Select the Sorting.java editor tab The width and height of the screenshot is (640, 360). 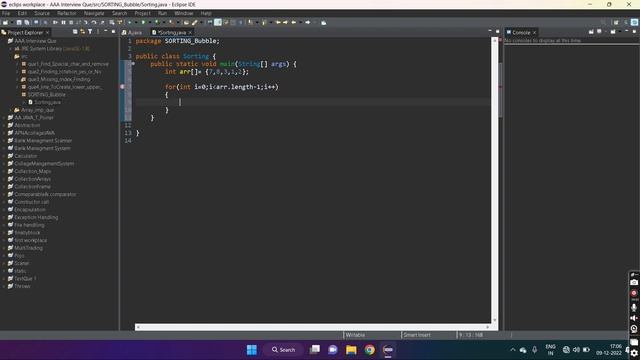pyautogui.click(x=171, y=32)
